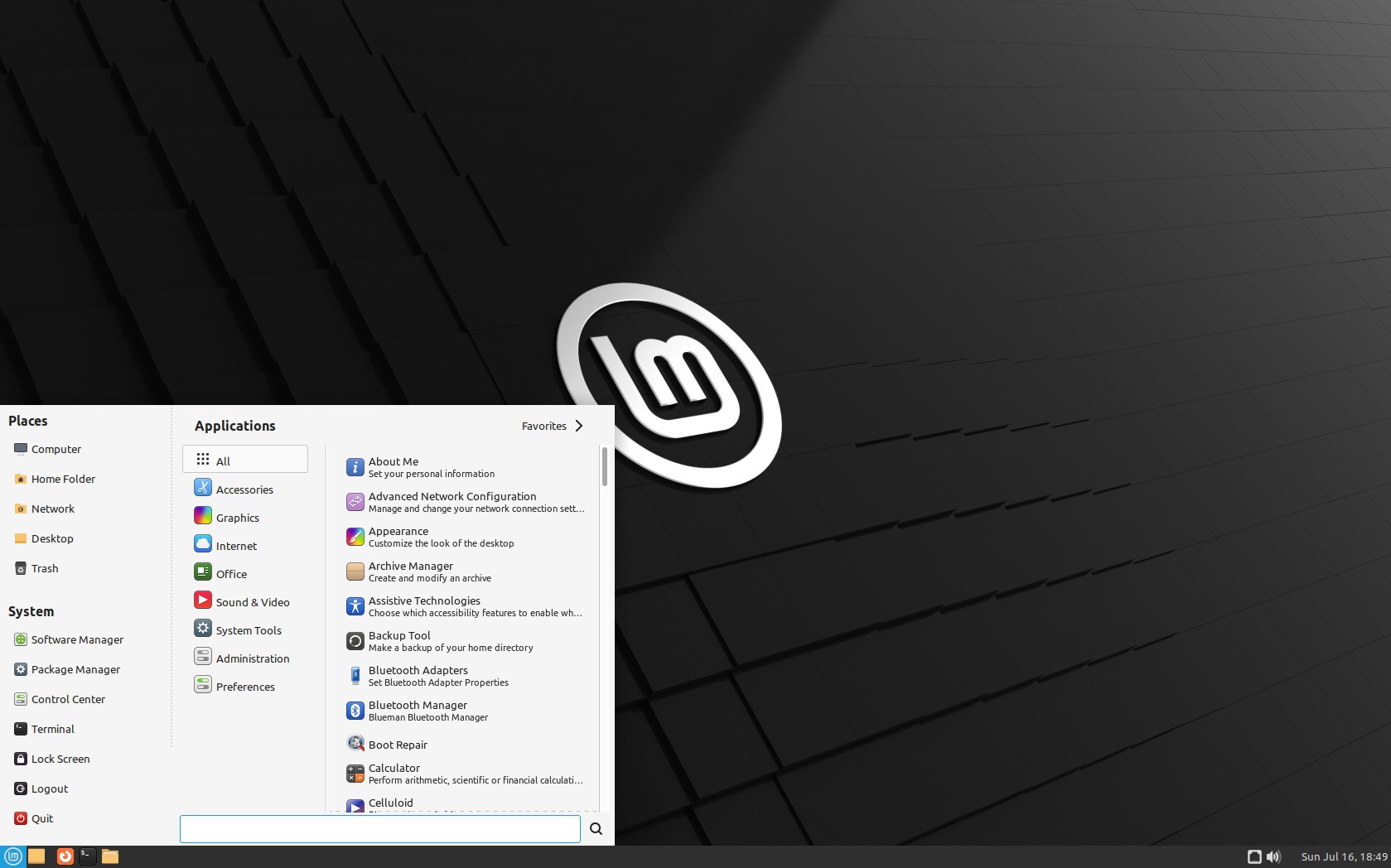Click the applications list scrollbar
The image size is (1391, 868).
coord(605,466)
